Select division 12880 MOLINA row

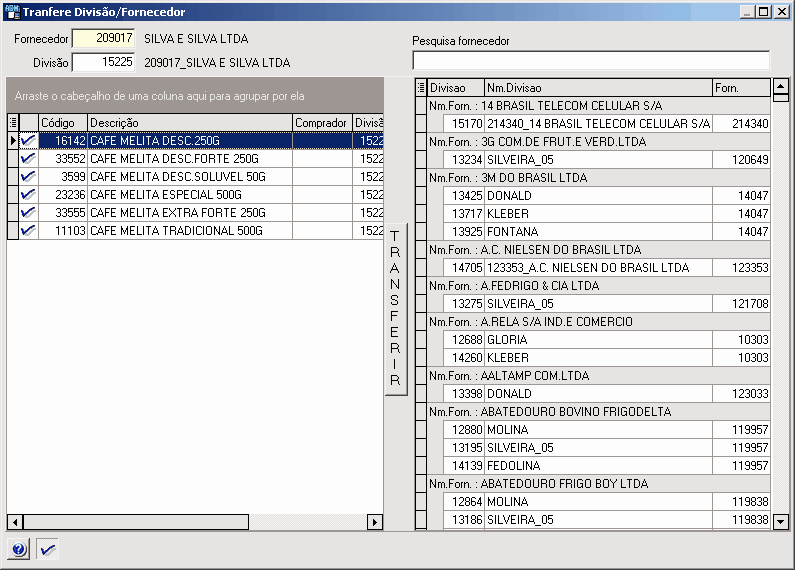(607, 430)
